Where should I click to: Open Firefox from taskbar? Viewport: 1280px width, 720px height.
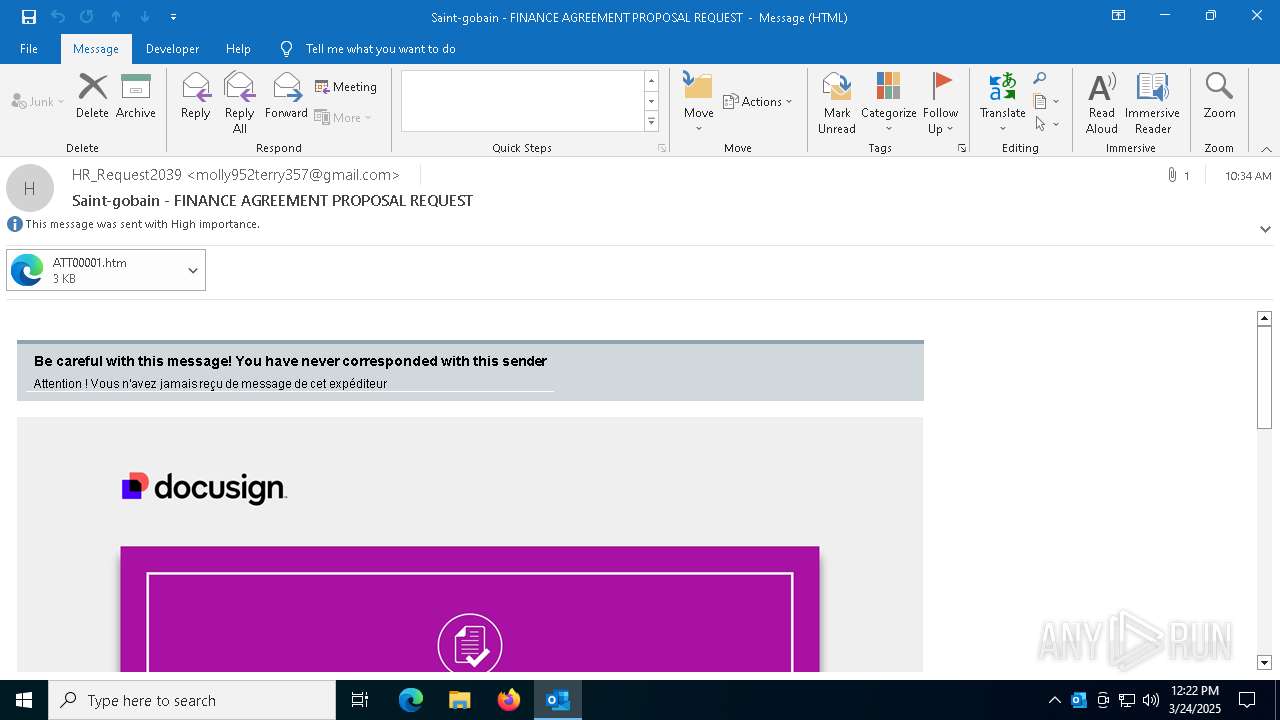click(509, 700)
